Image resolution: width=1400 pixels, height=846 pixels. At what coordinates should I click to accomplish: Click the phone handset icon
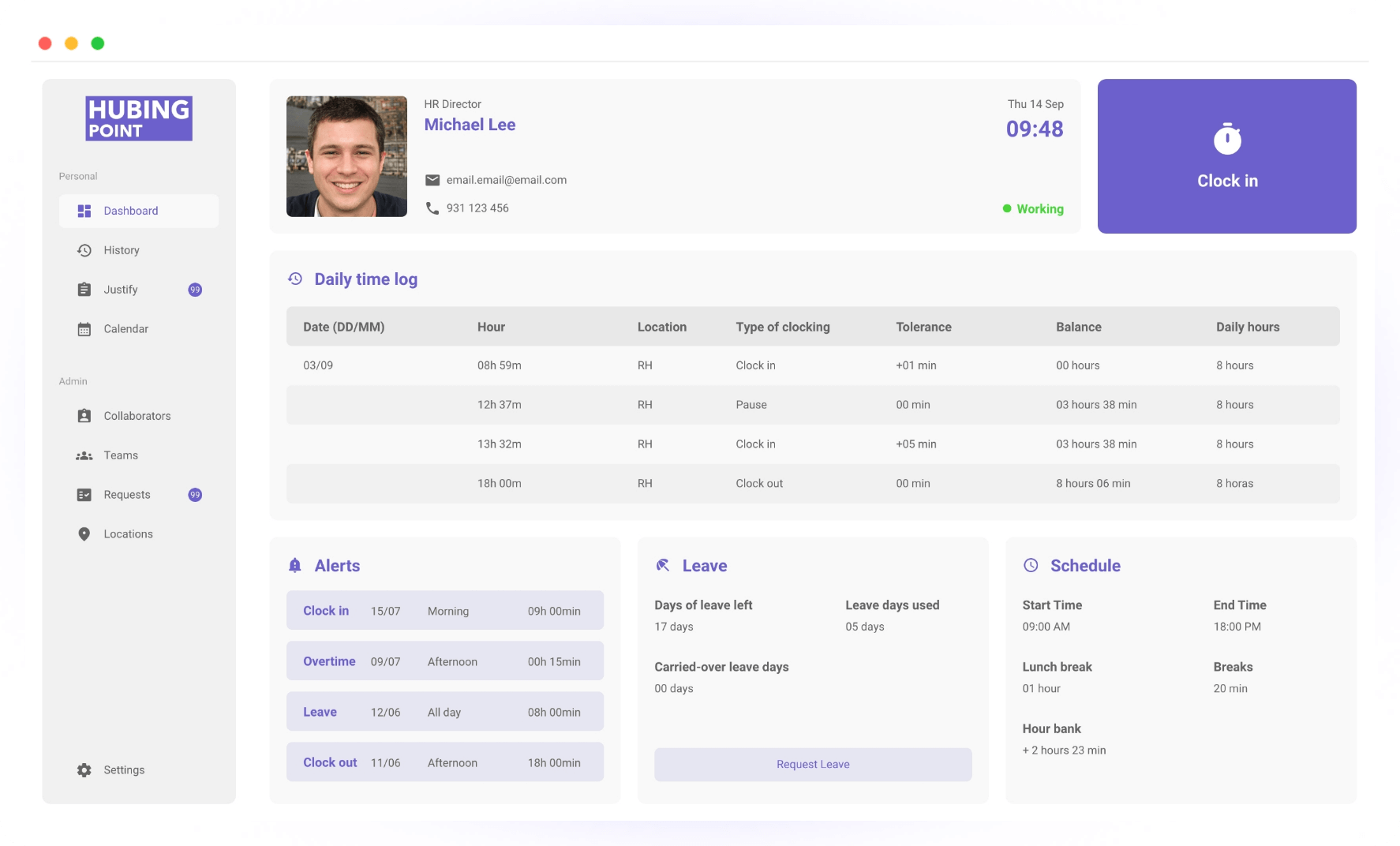click(x=432, y=208)
